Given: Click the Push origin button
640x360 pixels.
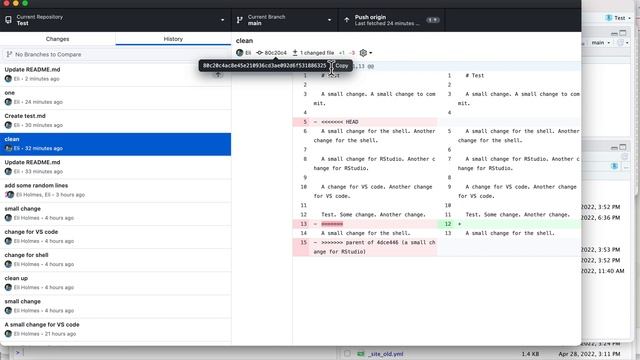Looking at the screenshot, I should [x=391, y=20].
